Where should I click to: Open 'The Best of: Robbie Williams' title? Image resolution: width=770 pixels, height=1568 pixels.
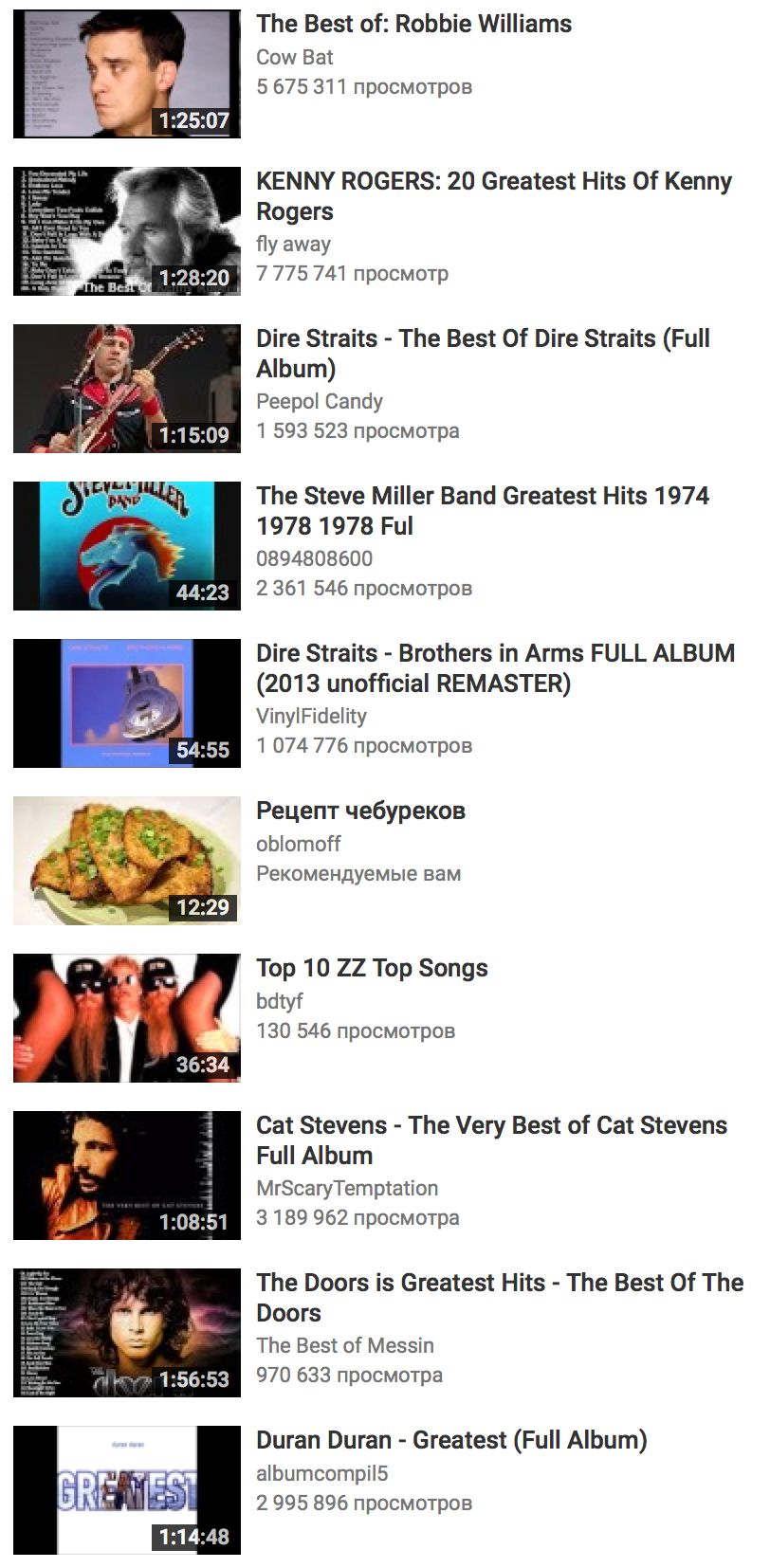(413, 24)
